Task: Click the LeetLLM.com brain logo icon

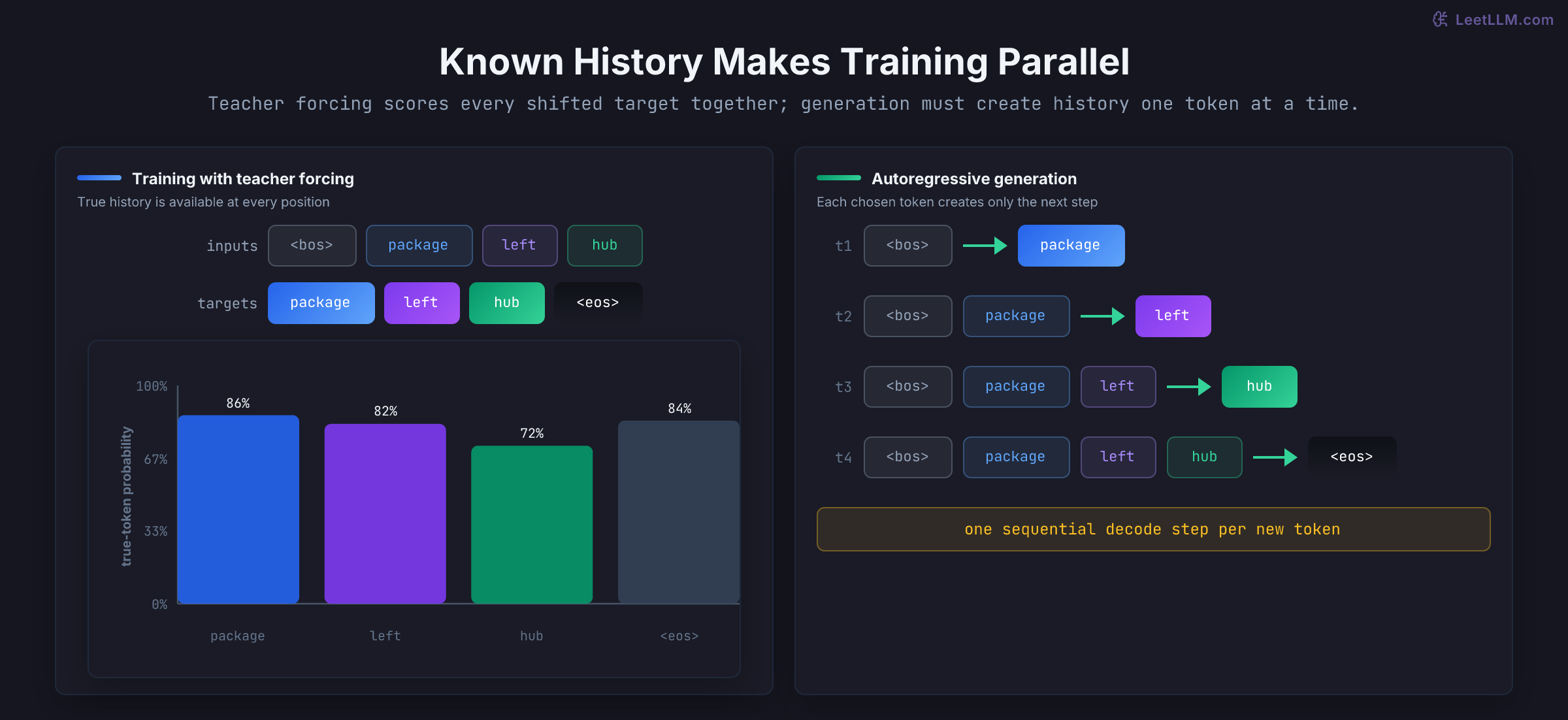Action: tap(1440, 20)
